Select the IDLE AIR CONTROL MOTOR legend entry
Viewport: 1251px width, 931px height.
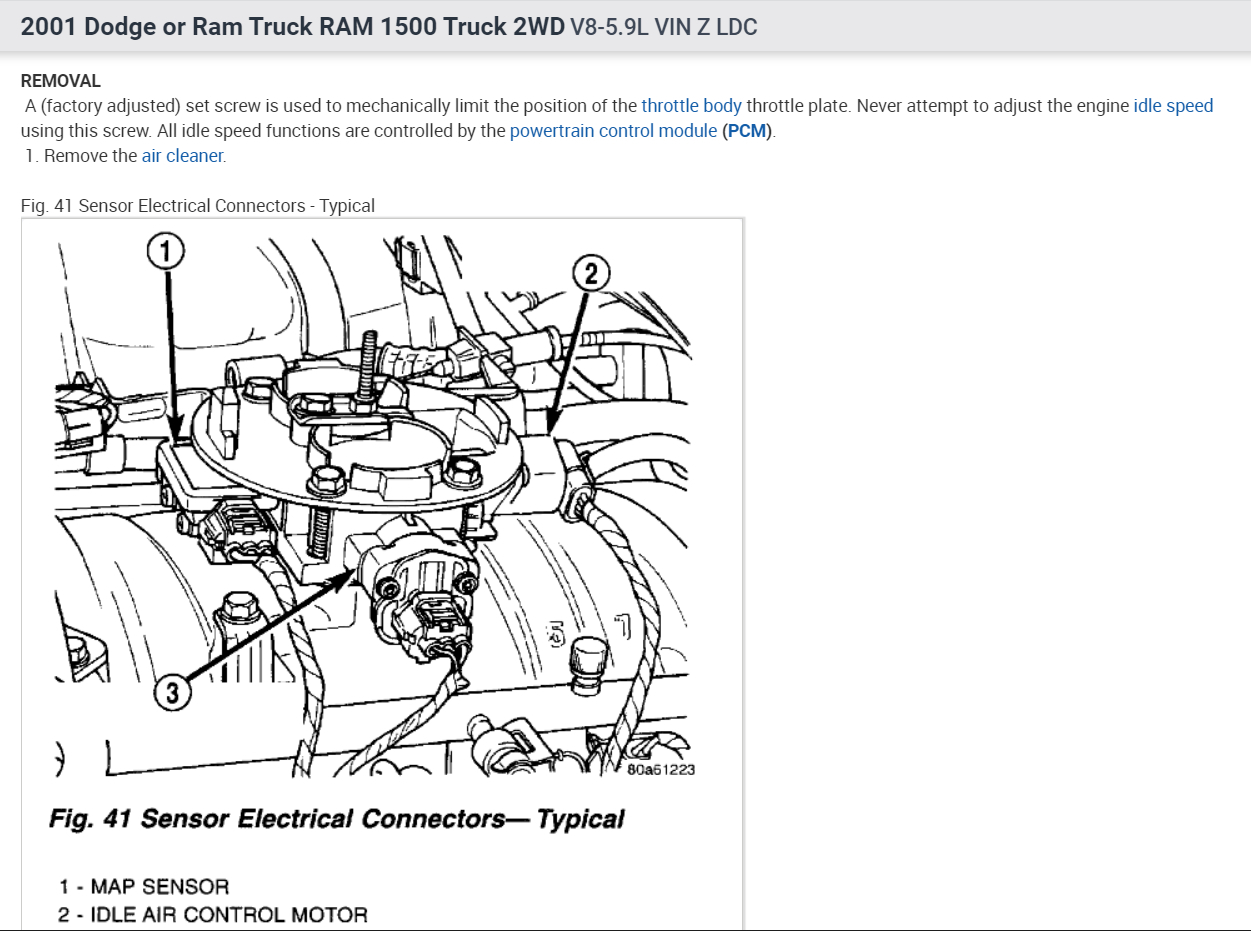point(213,915)
